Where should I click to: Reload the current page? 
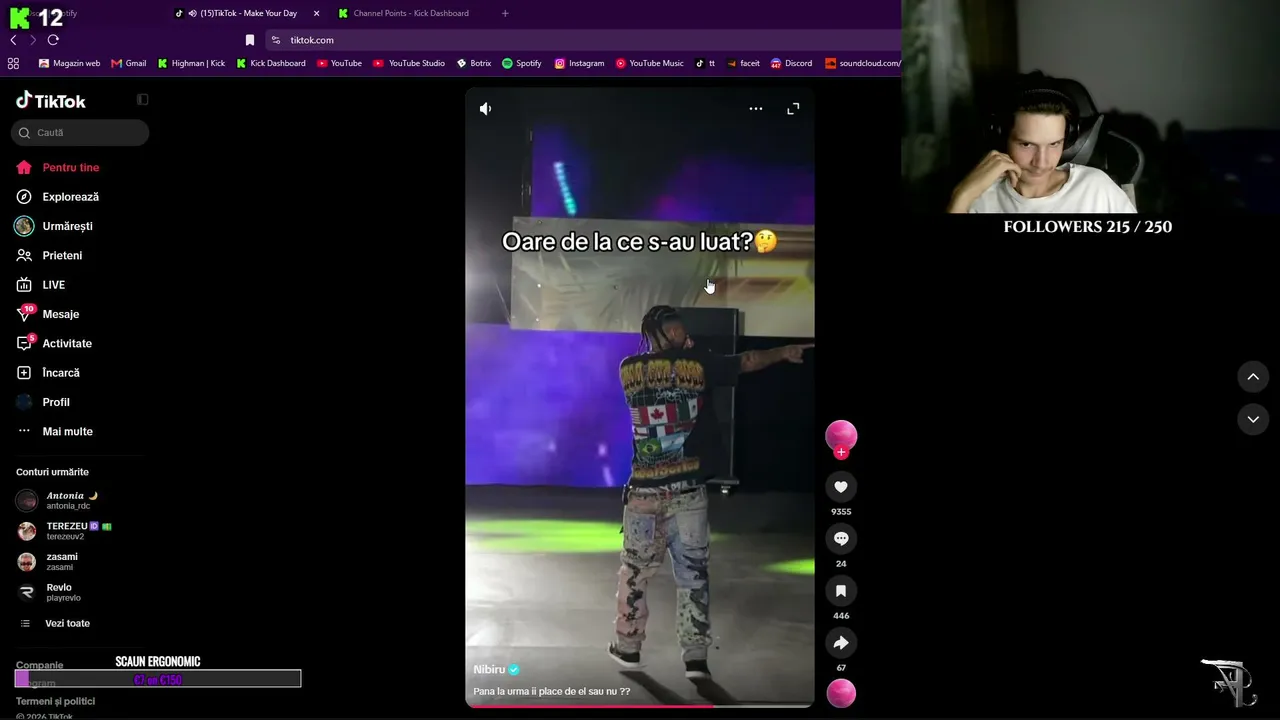click(x=53, y=40)
